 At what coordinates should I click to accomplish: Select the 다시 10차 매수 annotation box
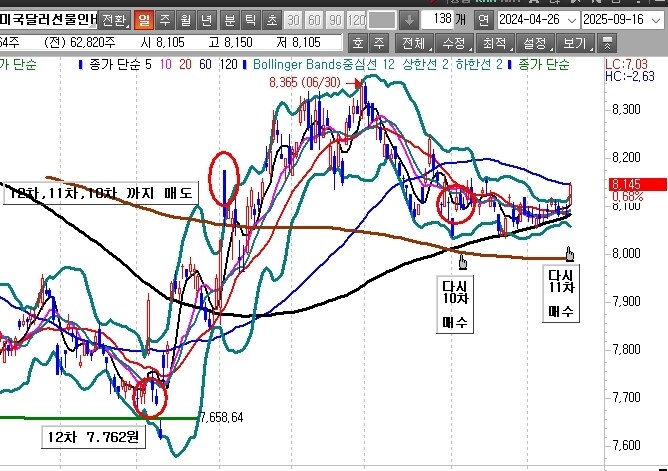455,304
